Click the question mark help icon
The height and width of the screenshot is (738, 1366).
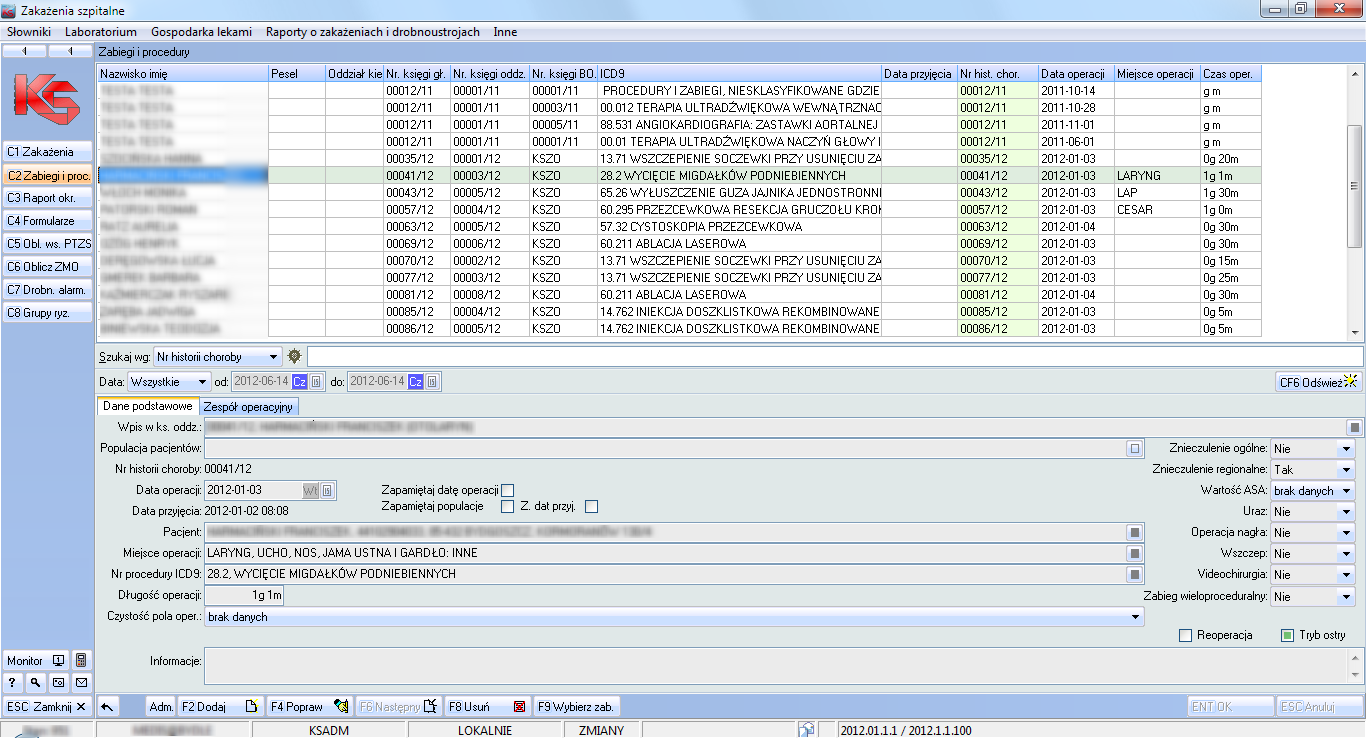pyautogui.click(x=12, y=682)
